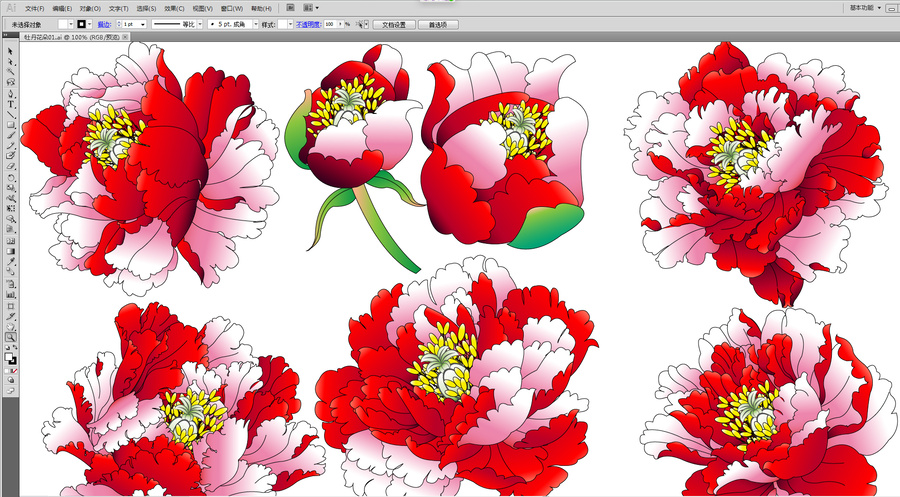Select the Symbol Sprayer tool
The image size is (900, 497).
[10, 284]
